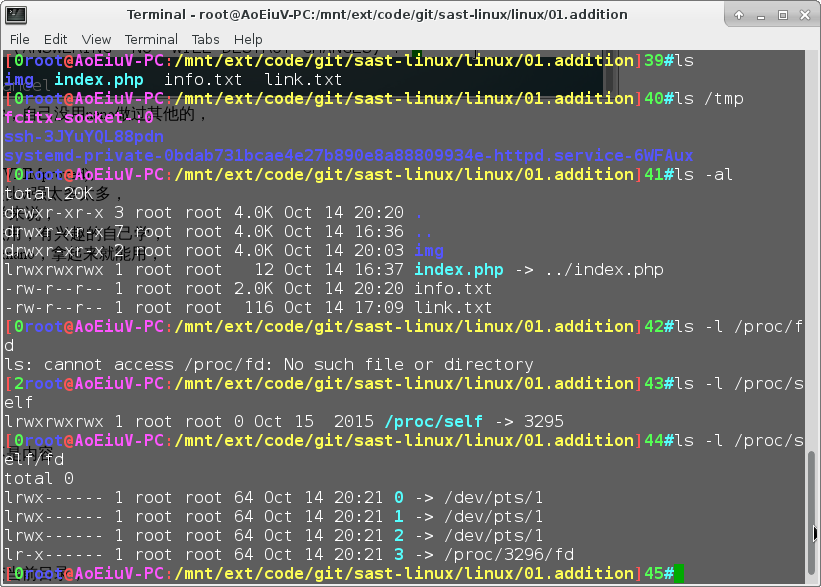Open the Terminal menu
The image size is (821, 587).
tap(151, 39)
